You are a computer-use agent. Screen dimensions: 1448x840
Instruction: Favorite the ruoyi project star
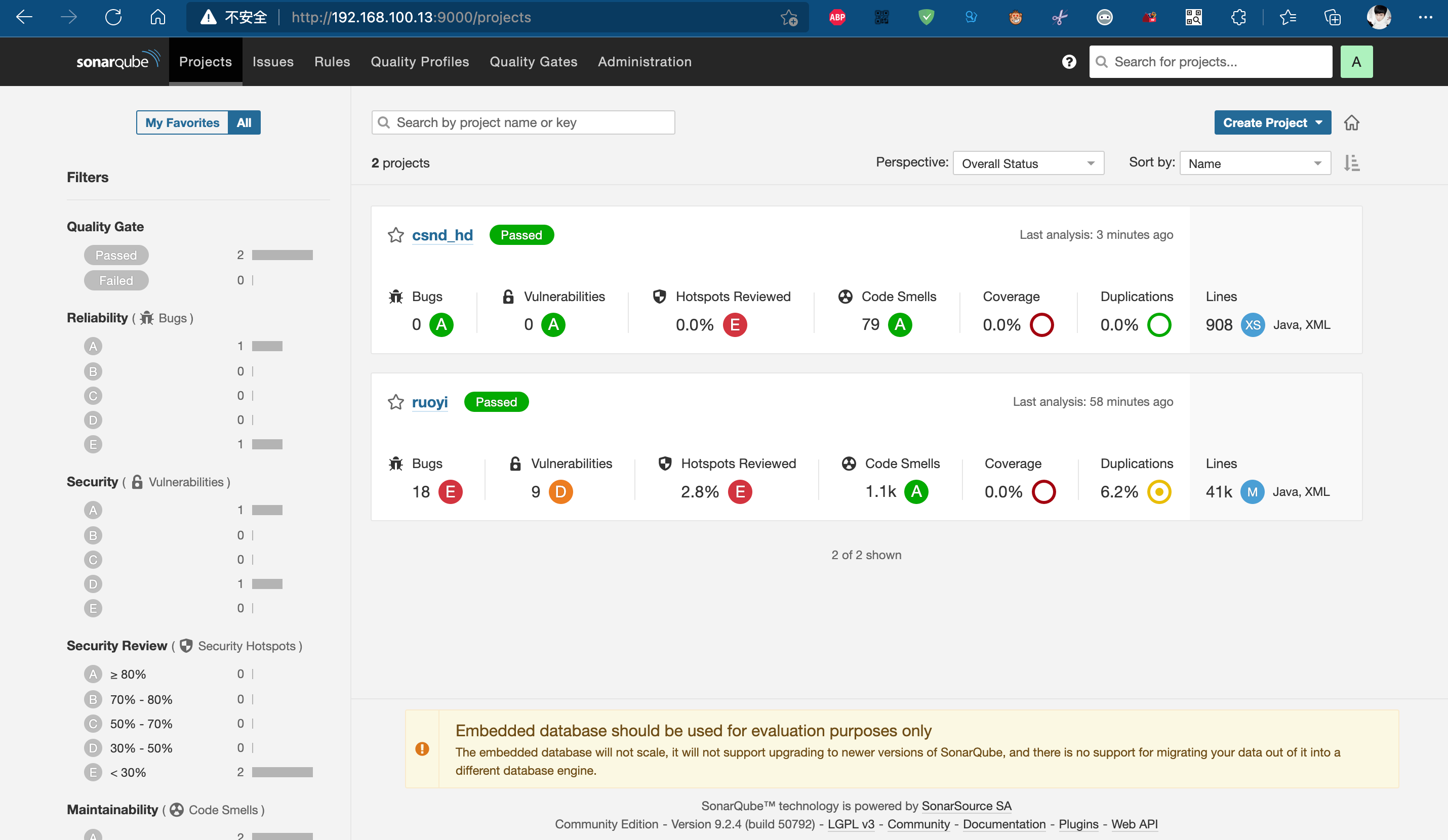pyautogui.click(x=395, y=402)
